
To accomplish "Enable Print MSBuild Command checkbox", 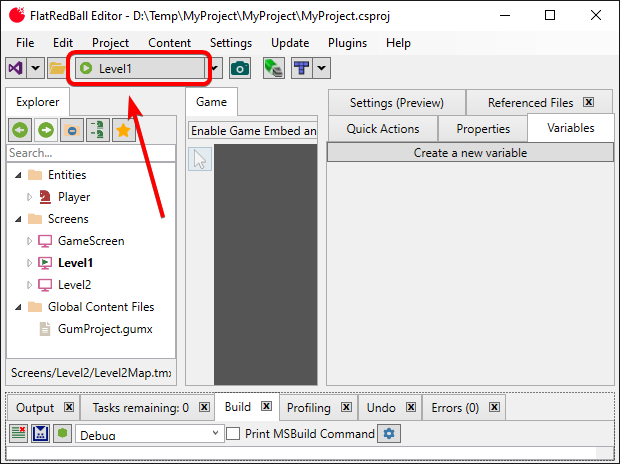I will point(233,434).
